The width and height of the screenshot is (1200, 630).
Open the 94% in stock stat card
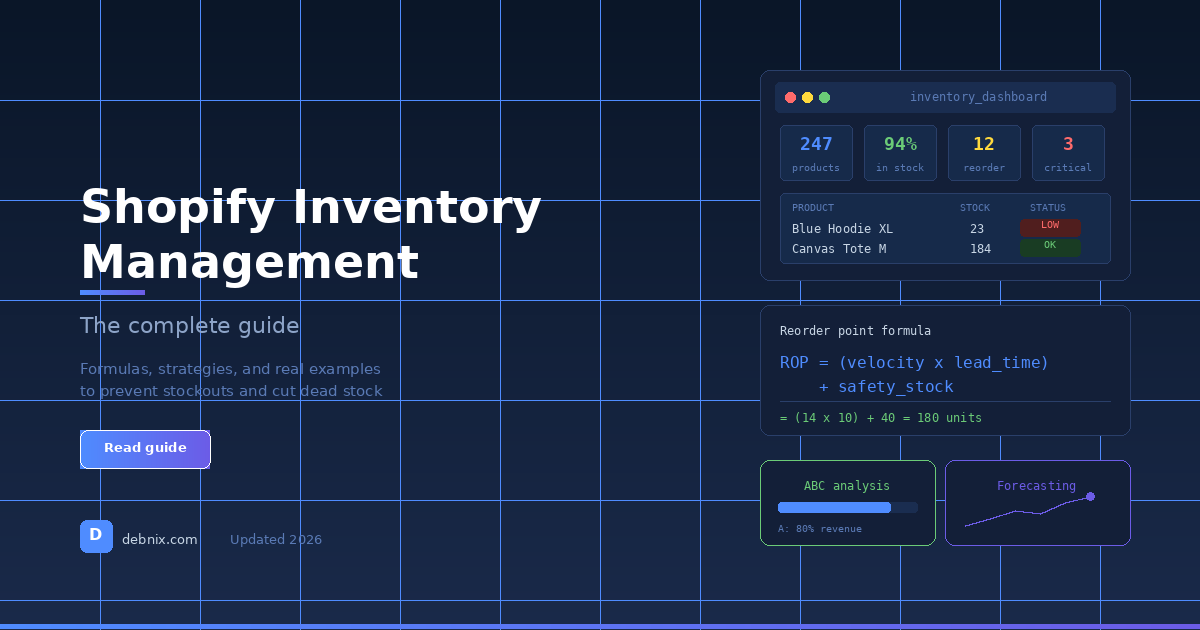pos(900,153)
